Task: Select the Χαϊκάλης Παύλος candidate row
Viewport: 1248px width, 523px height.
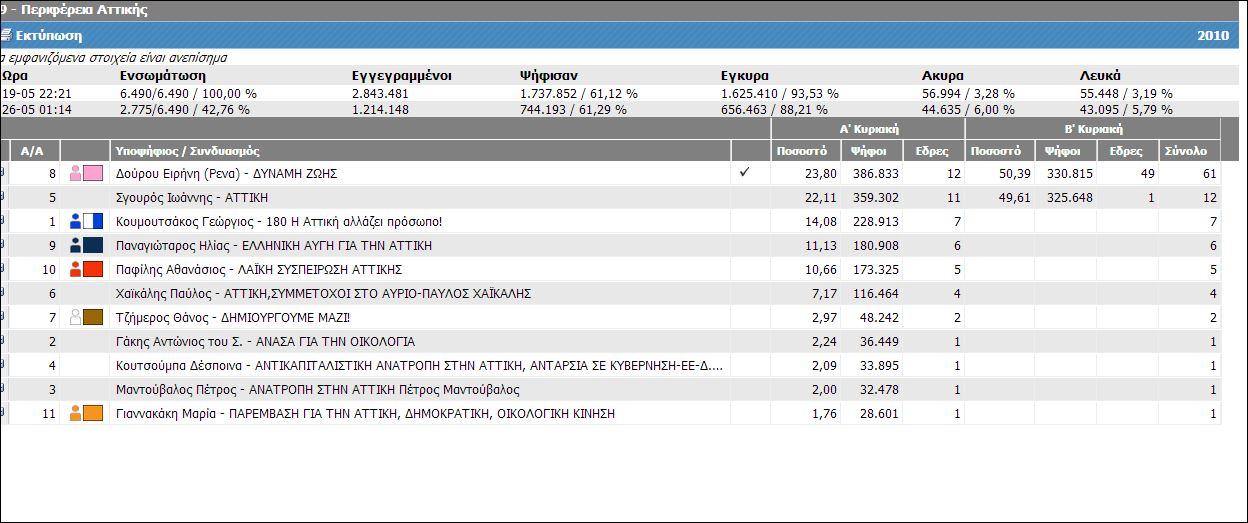Action: [610, 293]
